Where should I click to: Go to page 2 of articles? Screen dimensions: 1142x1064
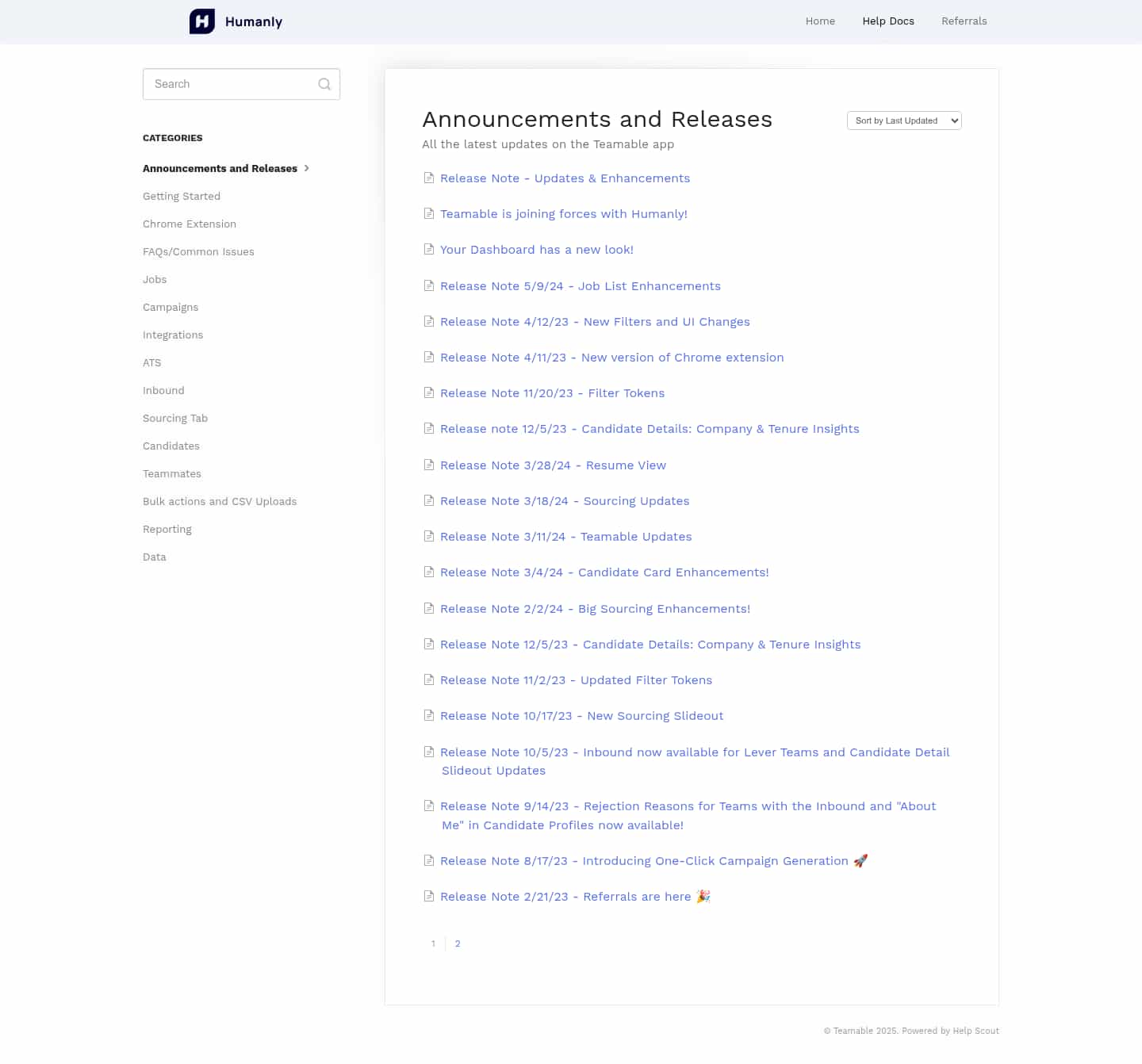458,943
